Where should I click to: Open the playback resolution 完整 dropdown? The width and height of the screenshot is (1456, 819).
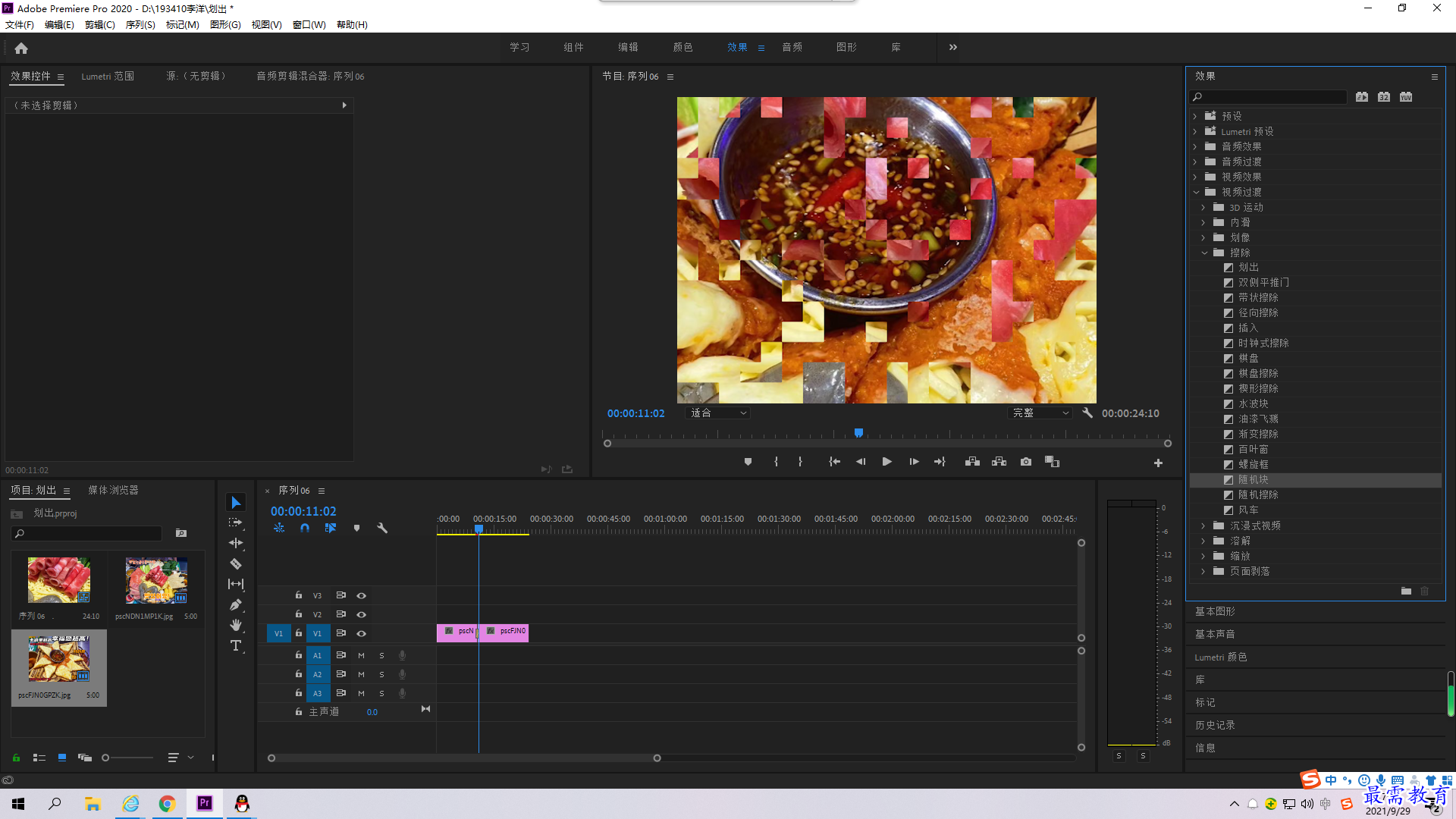click(x=1040, y=413)
